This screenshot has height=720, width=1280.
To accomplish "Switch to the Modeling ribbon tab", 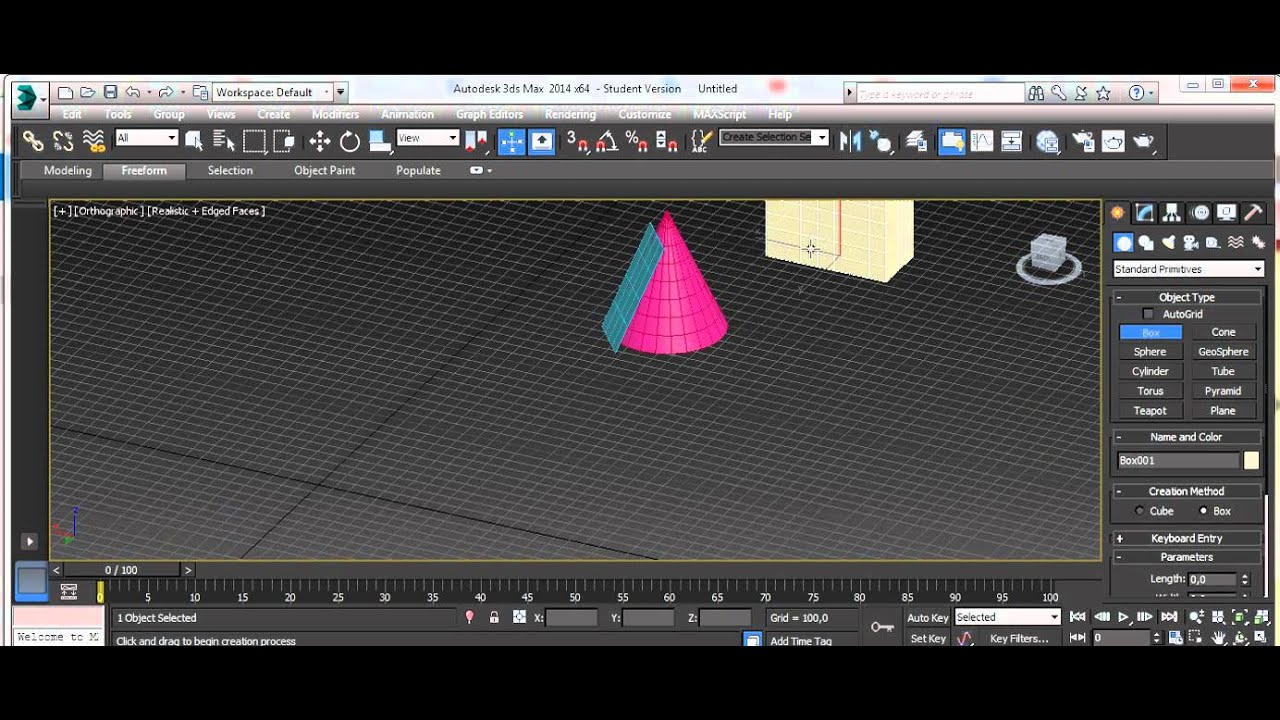I will [x=68, y=170].
